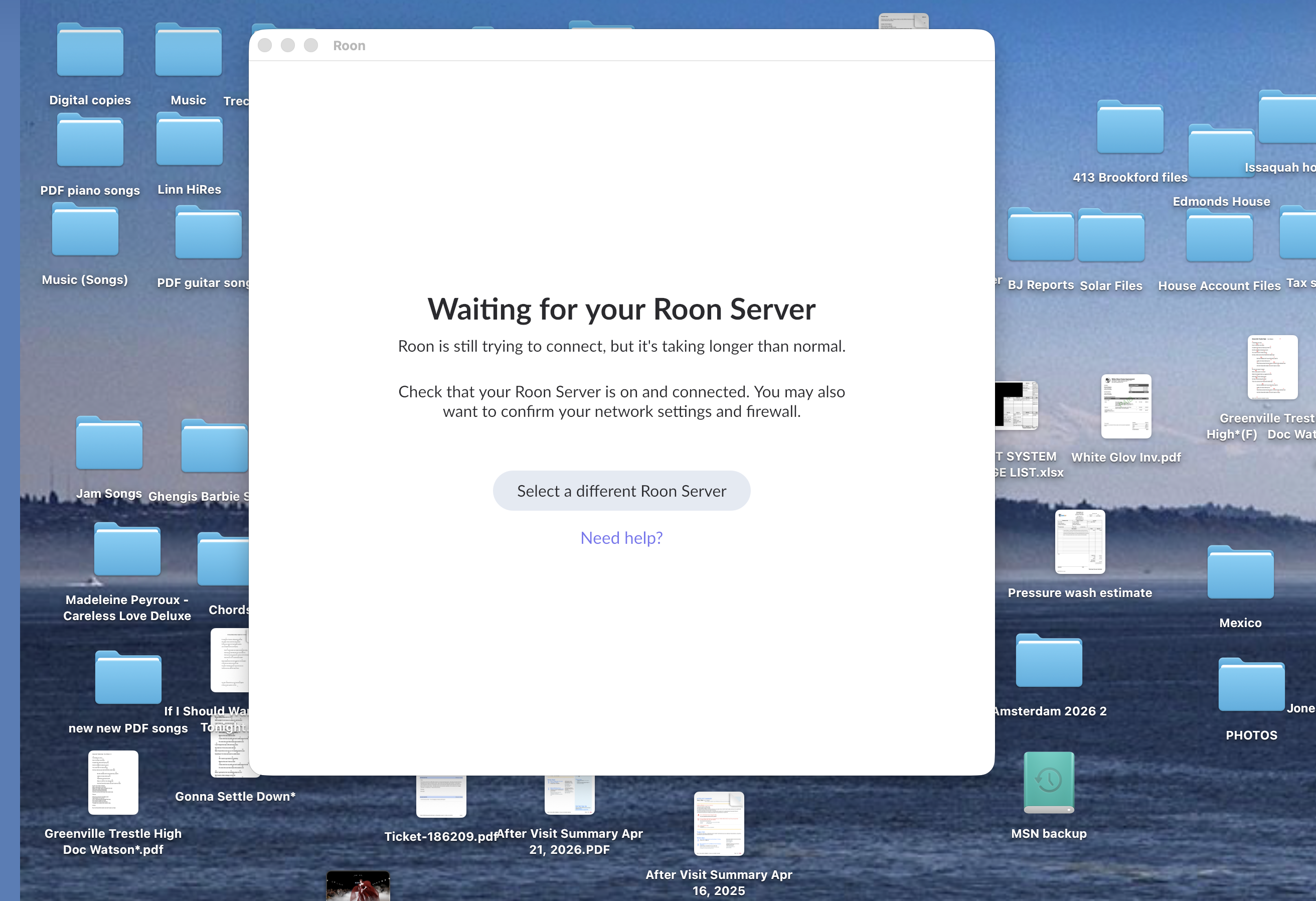Select the concert photo thumbnail on the desktop
Screen dimensions: 1316x901
click(x=358, y=886)
